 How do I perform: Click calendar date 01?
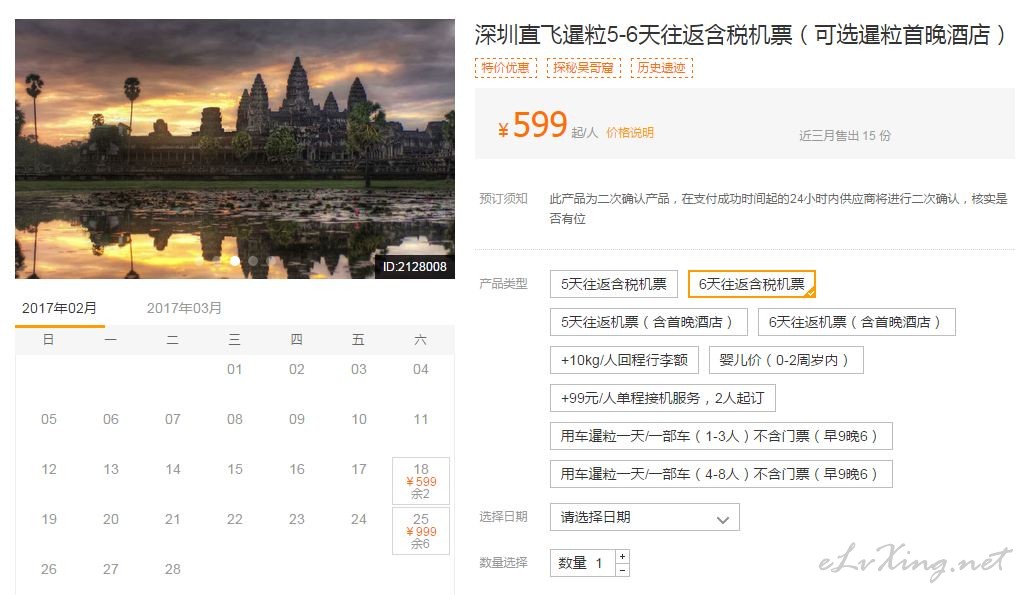pos(234,369)
